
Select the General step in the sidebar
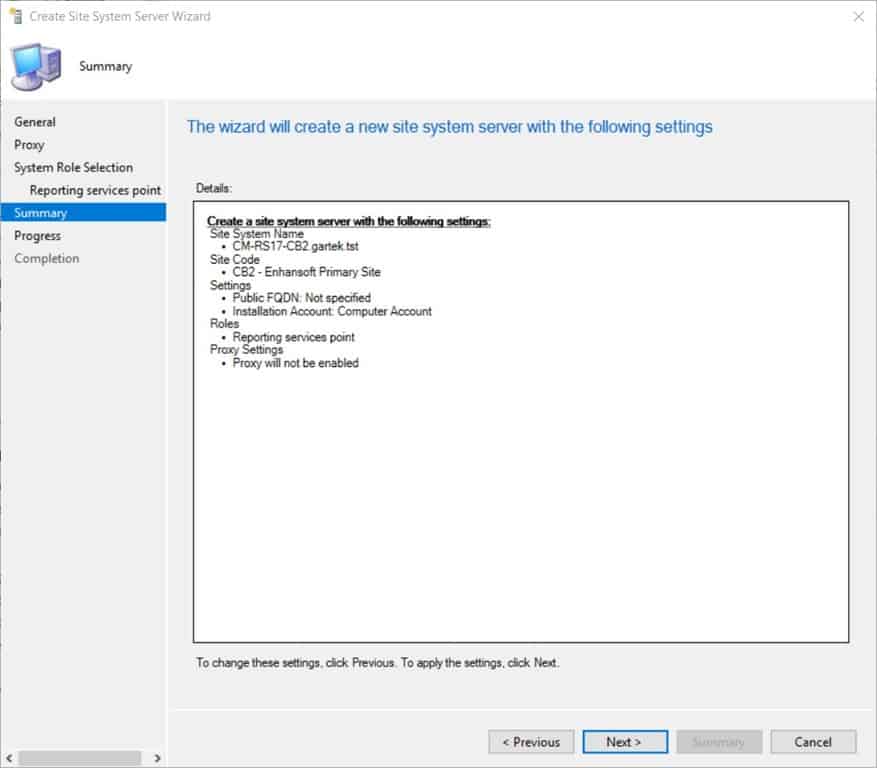[x=35, y=121]
